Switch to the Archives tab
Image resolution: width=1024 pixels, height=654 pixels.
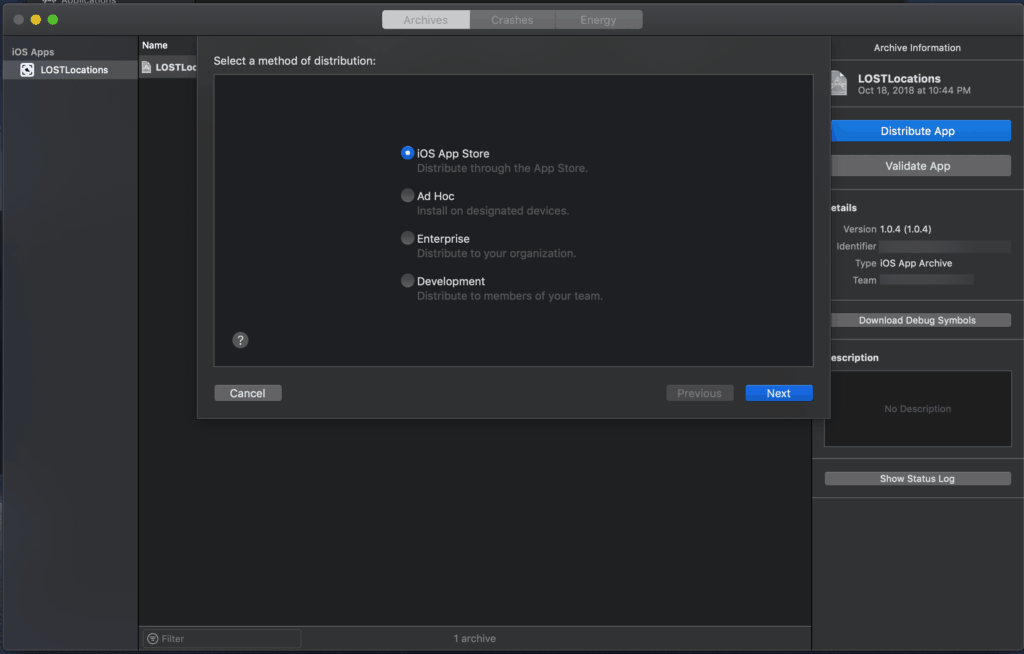pyautogui.click(x=426, y=20)
